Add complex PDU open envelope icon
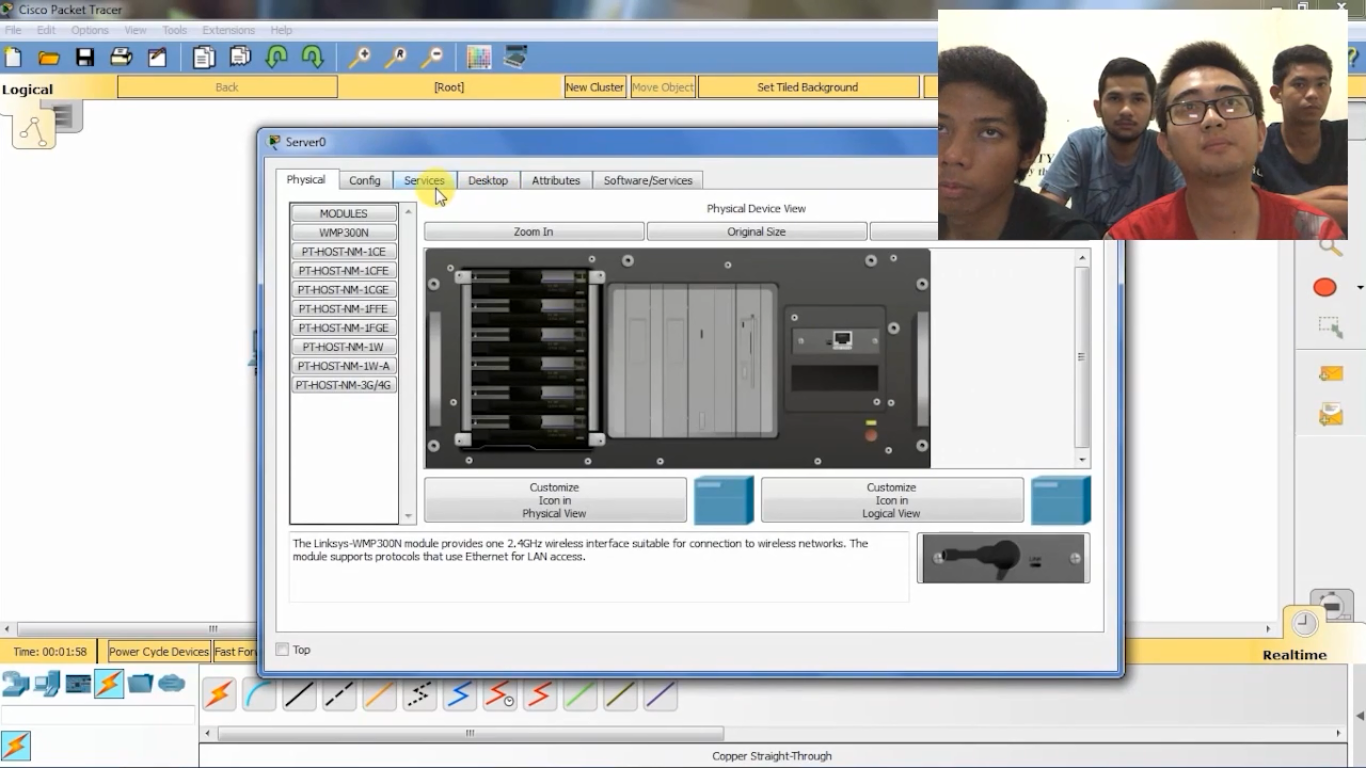 click(x=1330, y=413)
